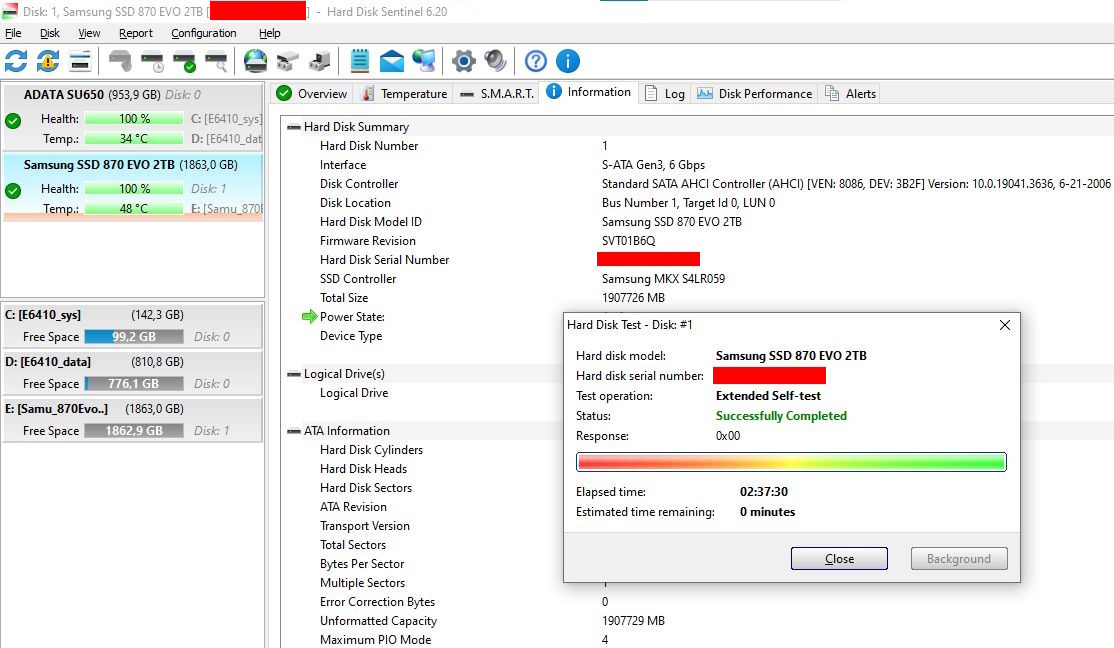Click the Firmware Revision row
Viewport: 1114px width, 648px height.
point(696,241)
